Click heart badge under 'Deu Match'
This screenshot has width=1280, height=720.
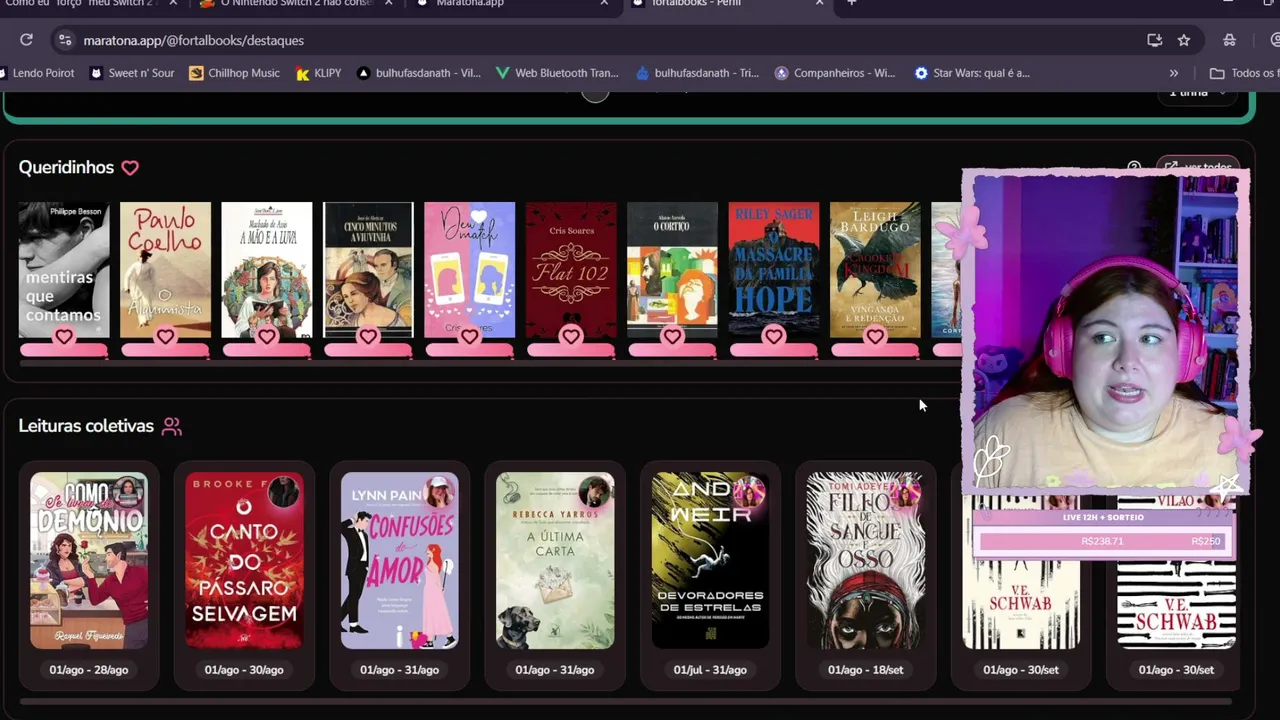click(469, 338)
